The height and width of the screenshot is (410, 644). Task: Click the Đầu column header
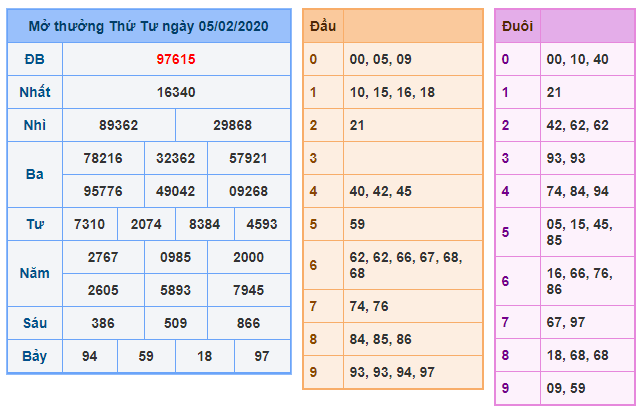coord(322,26)
